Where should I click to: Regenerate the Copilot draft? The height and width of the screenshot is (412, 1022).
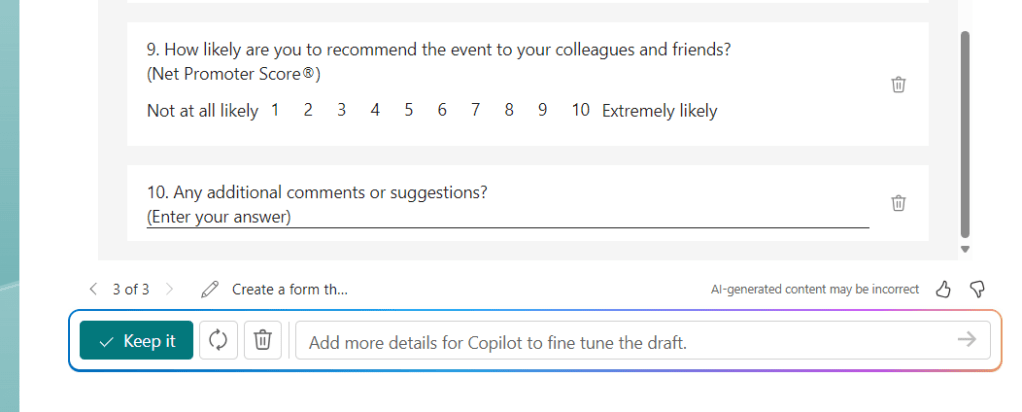[x=218, y=341]
